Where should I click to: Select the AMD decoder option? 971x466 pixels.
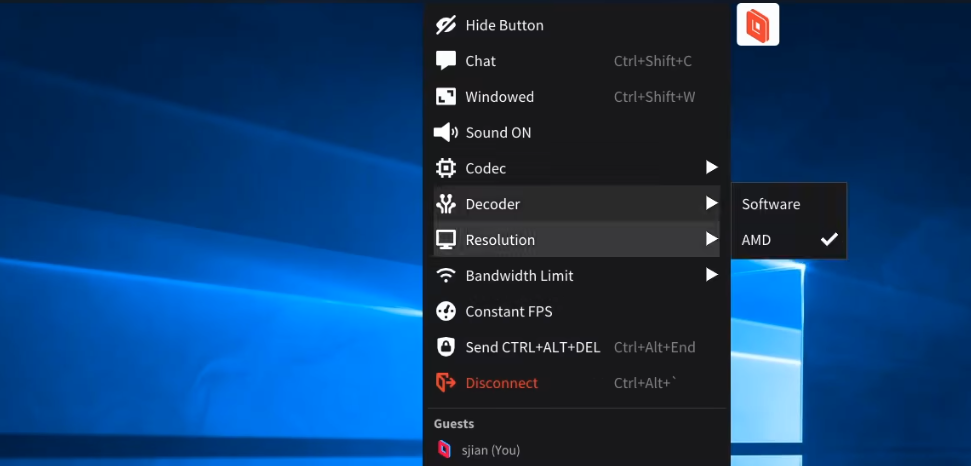coord(757,240)
